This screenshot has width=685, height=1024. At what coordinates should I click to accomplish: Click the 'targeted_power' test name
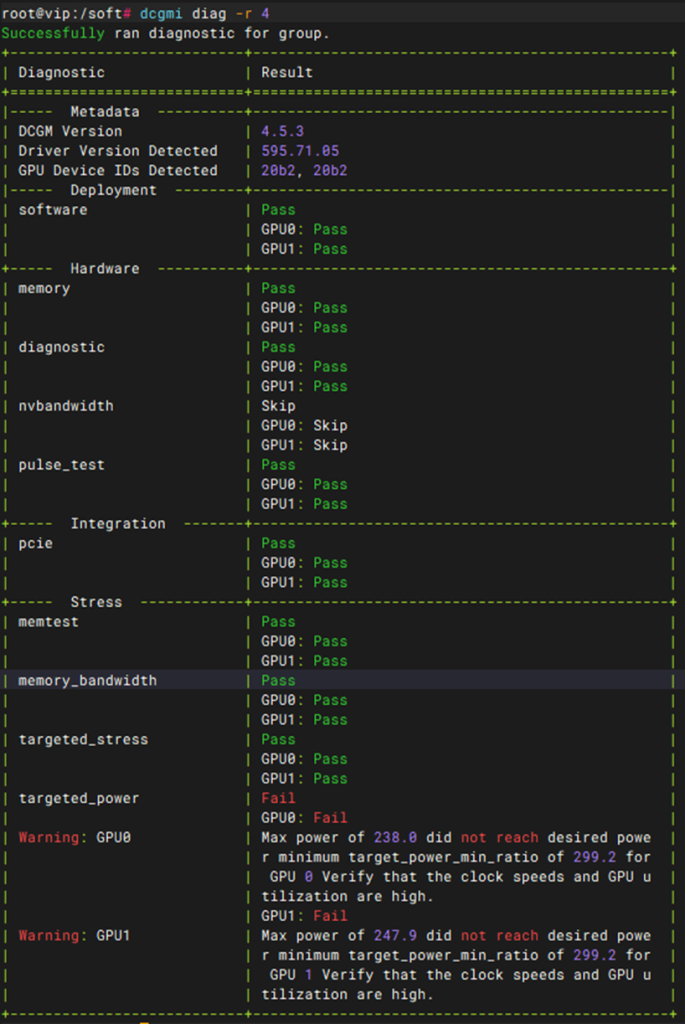pyautogui.click(x=78, y=798)
